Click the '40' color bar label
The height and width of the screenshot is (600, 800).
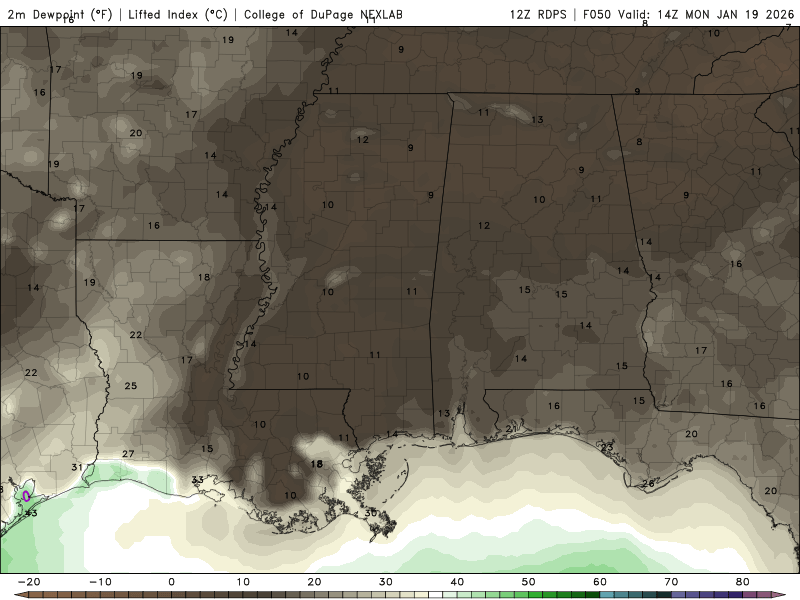pos(457,582)
